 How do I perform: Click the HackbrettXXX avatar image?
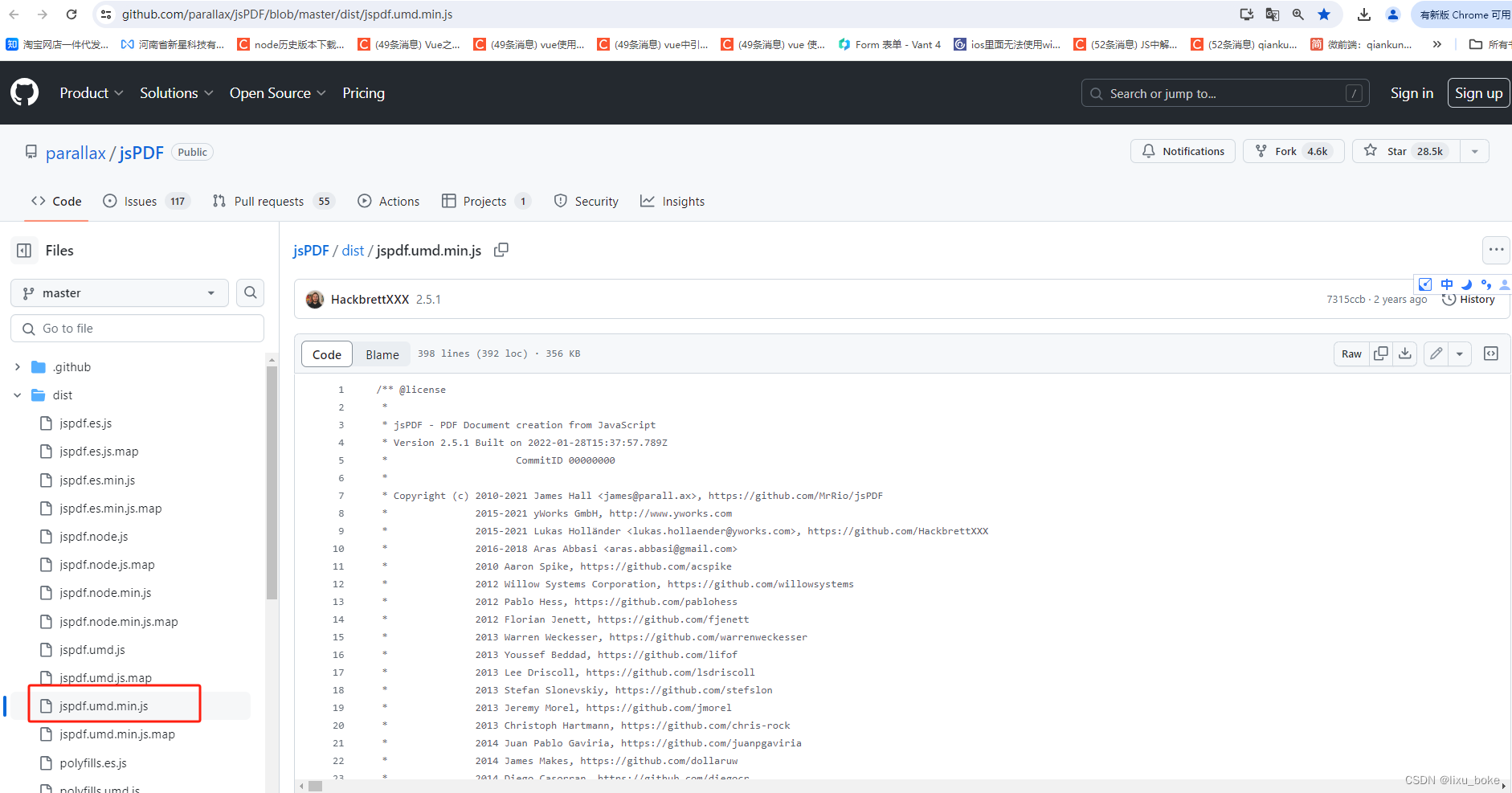click(x=315, y=300)
